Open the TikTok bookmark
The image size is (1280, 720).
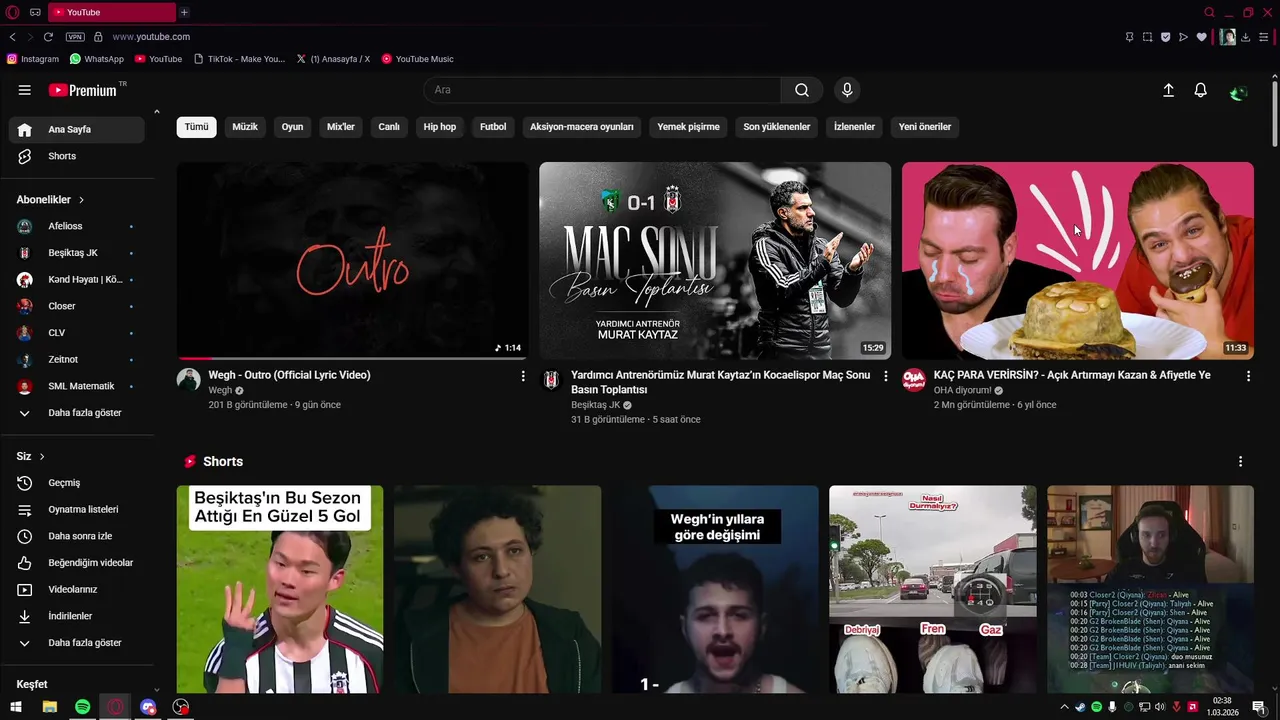[x=239, y=59]
